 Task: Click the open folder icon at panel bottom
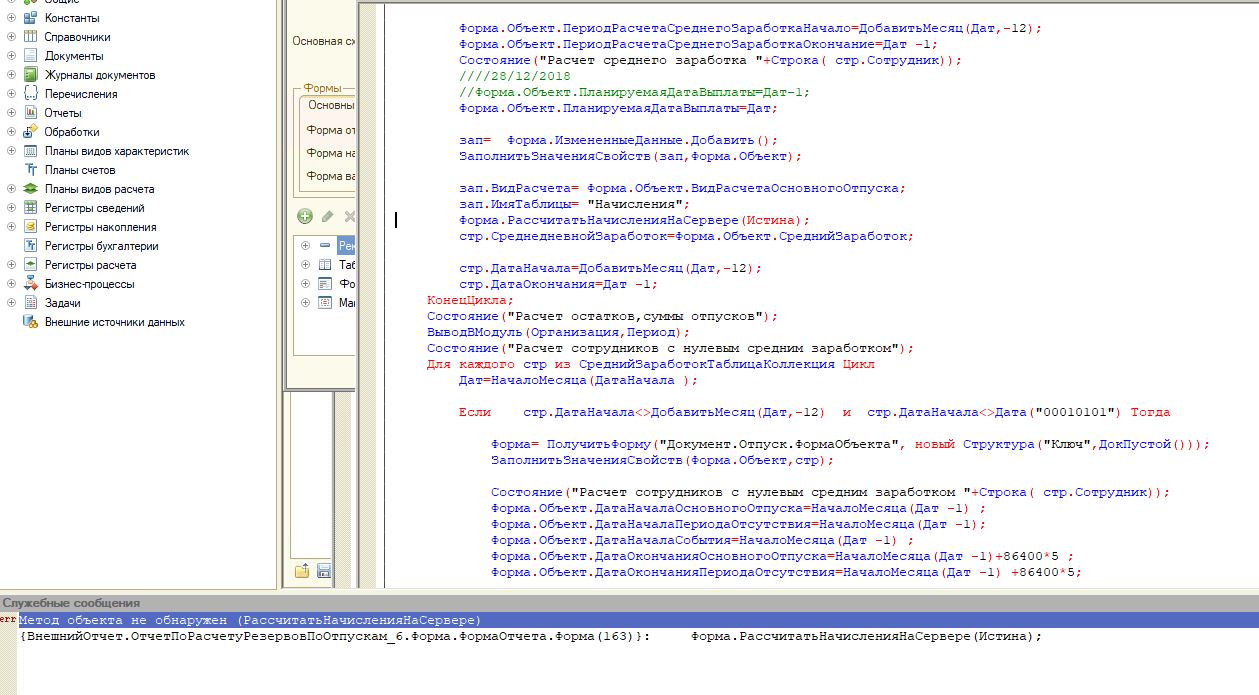302,571
